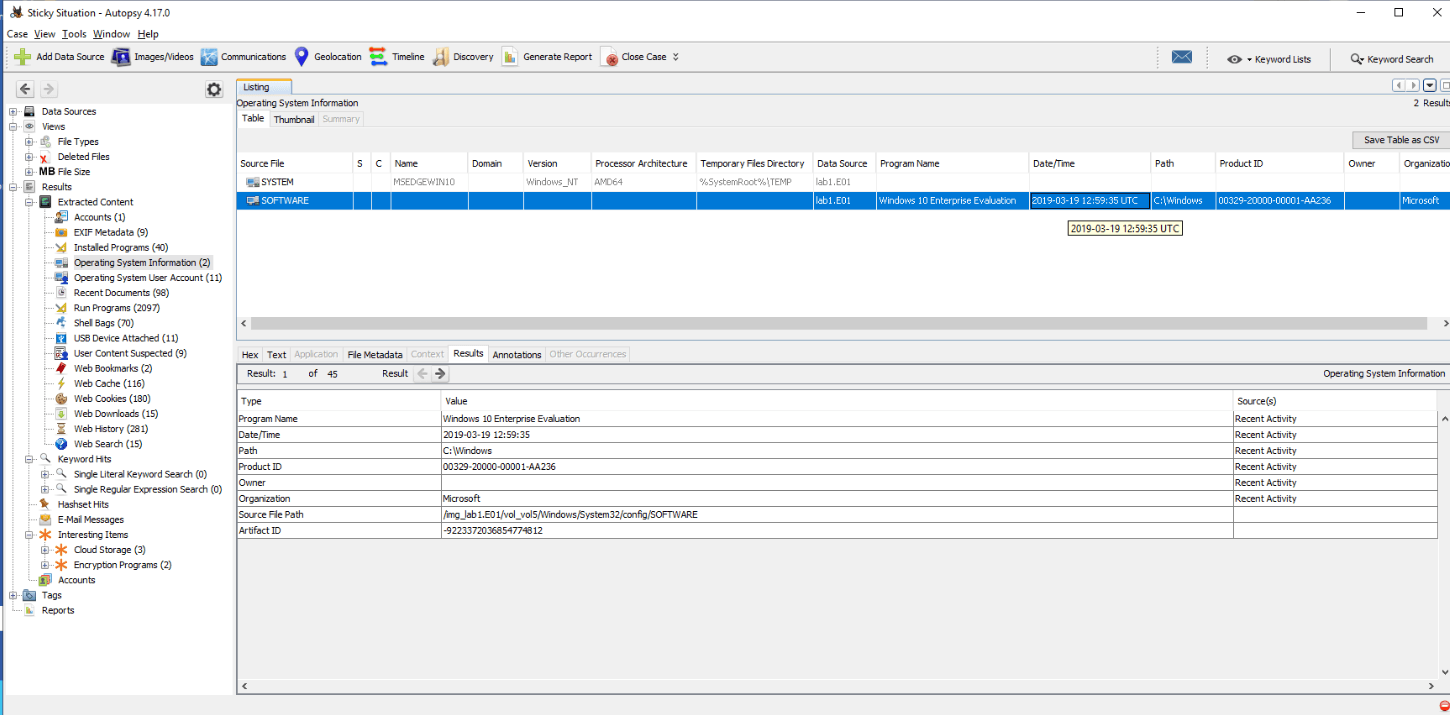1450x715 pixels.
Task: Click Save Table as CSV button
Action: pos(1401,140)
